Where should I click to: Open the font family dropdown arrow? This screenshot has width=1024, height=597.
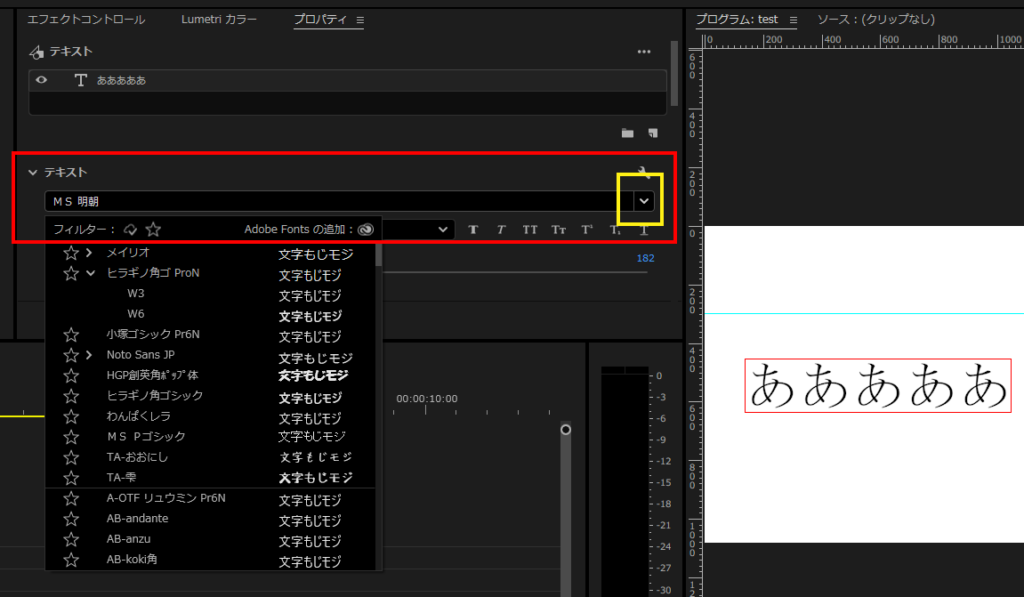[645, 201]
